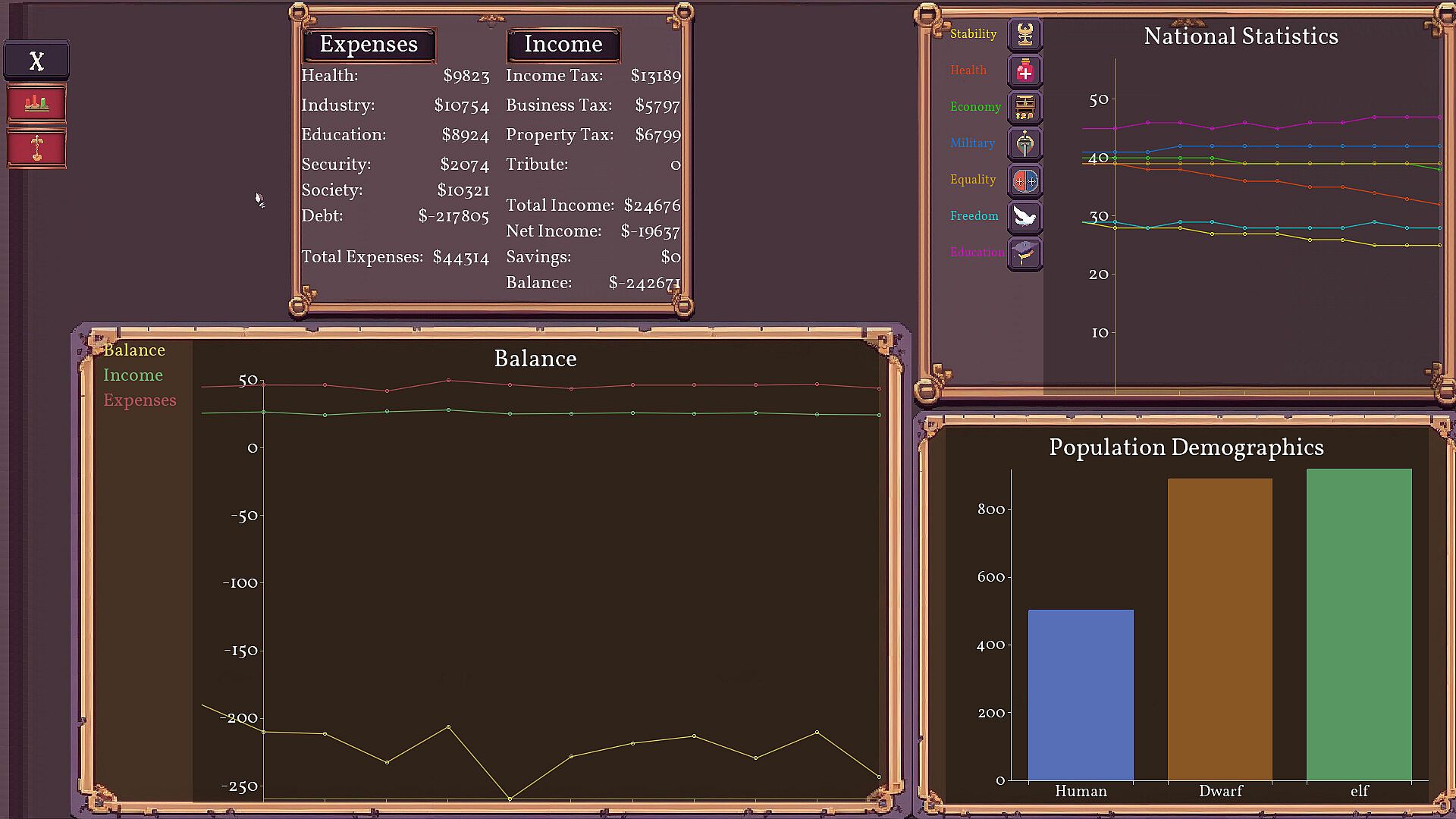The height and width of the screenshot is (819, 1456).
Task: Toggle Income line in chart legend
Action: click(x=133, y=375)
